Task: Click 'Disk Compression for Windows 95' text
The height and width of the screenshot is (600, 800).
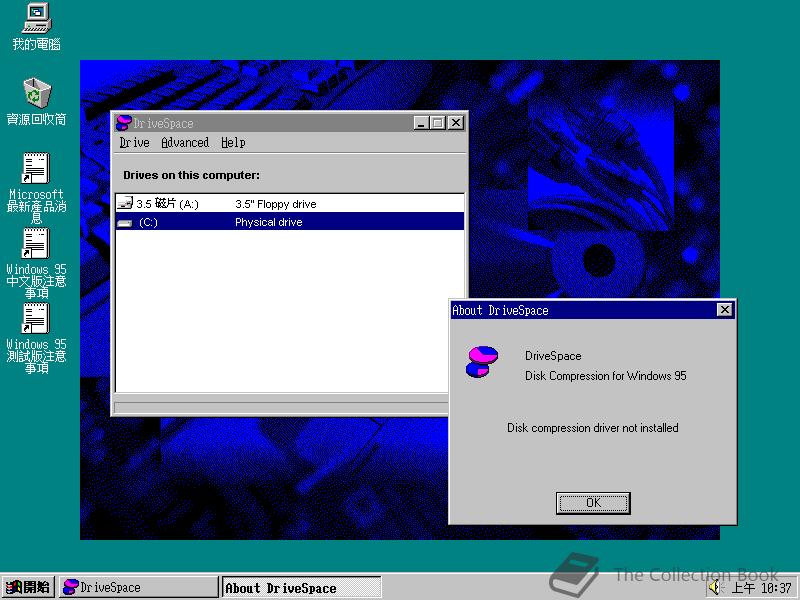Action: point(606,376)
